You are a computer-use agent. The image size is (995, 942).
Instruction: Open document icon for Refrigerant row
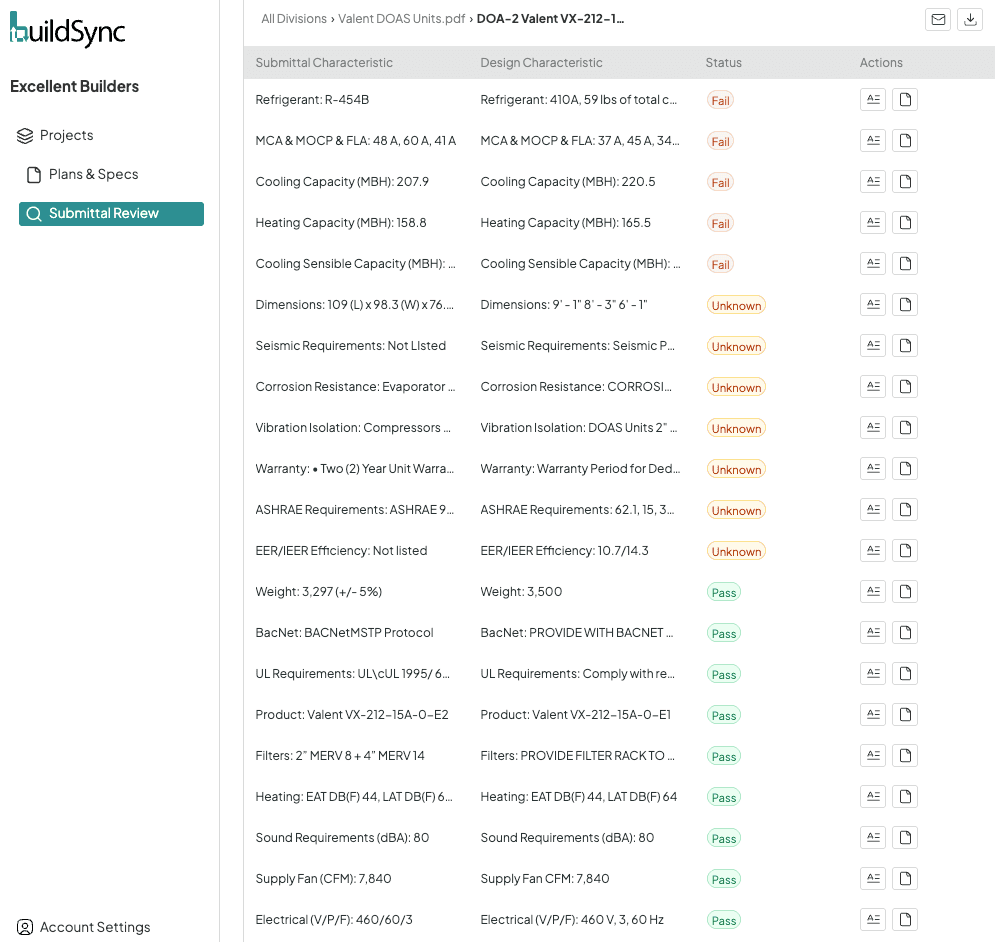(x=905, y=100)
